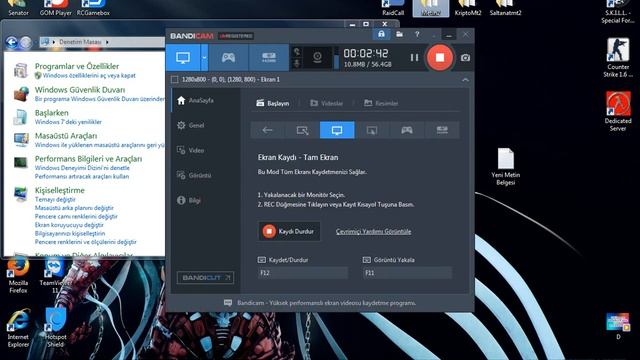Expand Denetim Masası breadcrumb arrow
This screenshot has width=640, height=360.
pos(107,42)
